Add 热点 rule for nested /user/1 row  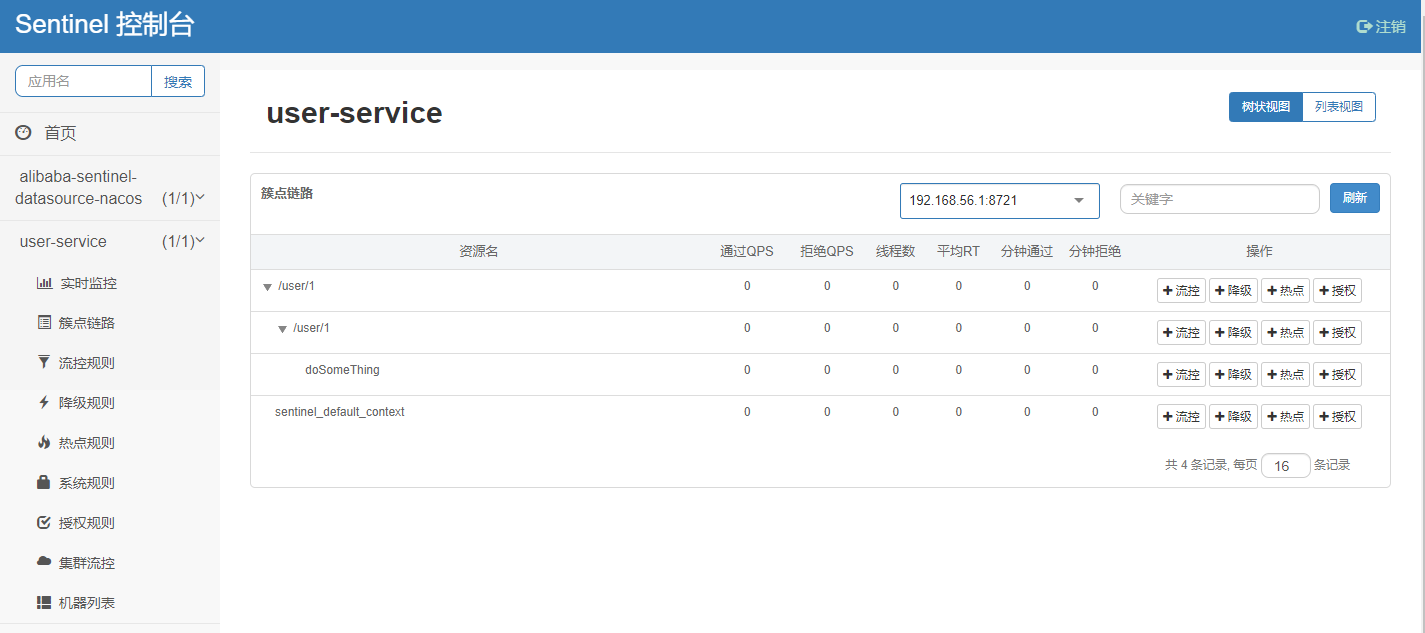[x=1285, y=332]
